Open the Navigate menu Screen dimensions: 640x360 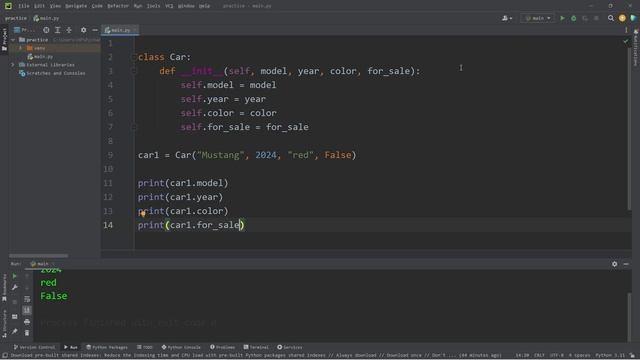pos(76,6)
